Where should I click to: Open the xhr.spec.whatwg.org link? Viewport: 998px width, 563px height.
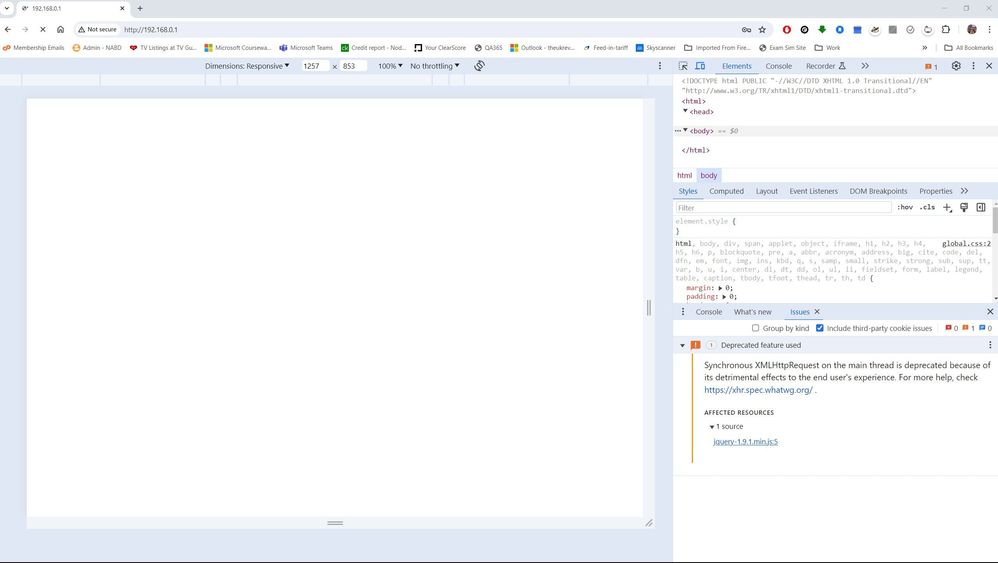[758, 390]
